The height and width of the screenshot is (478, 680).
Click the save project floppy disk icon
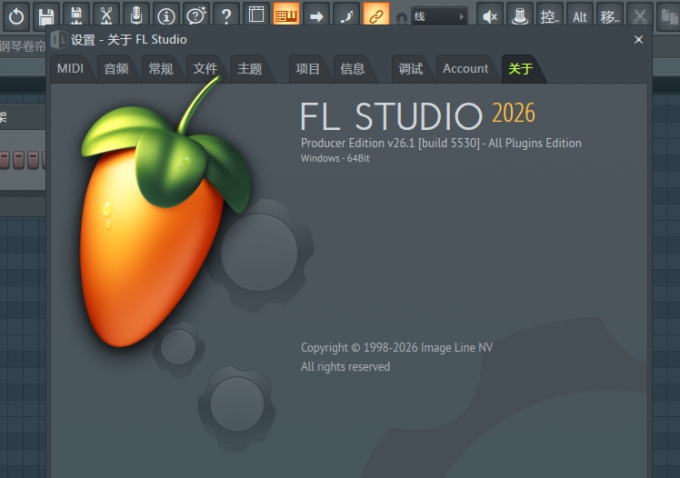coord(46,16)
